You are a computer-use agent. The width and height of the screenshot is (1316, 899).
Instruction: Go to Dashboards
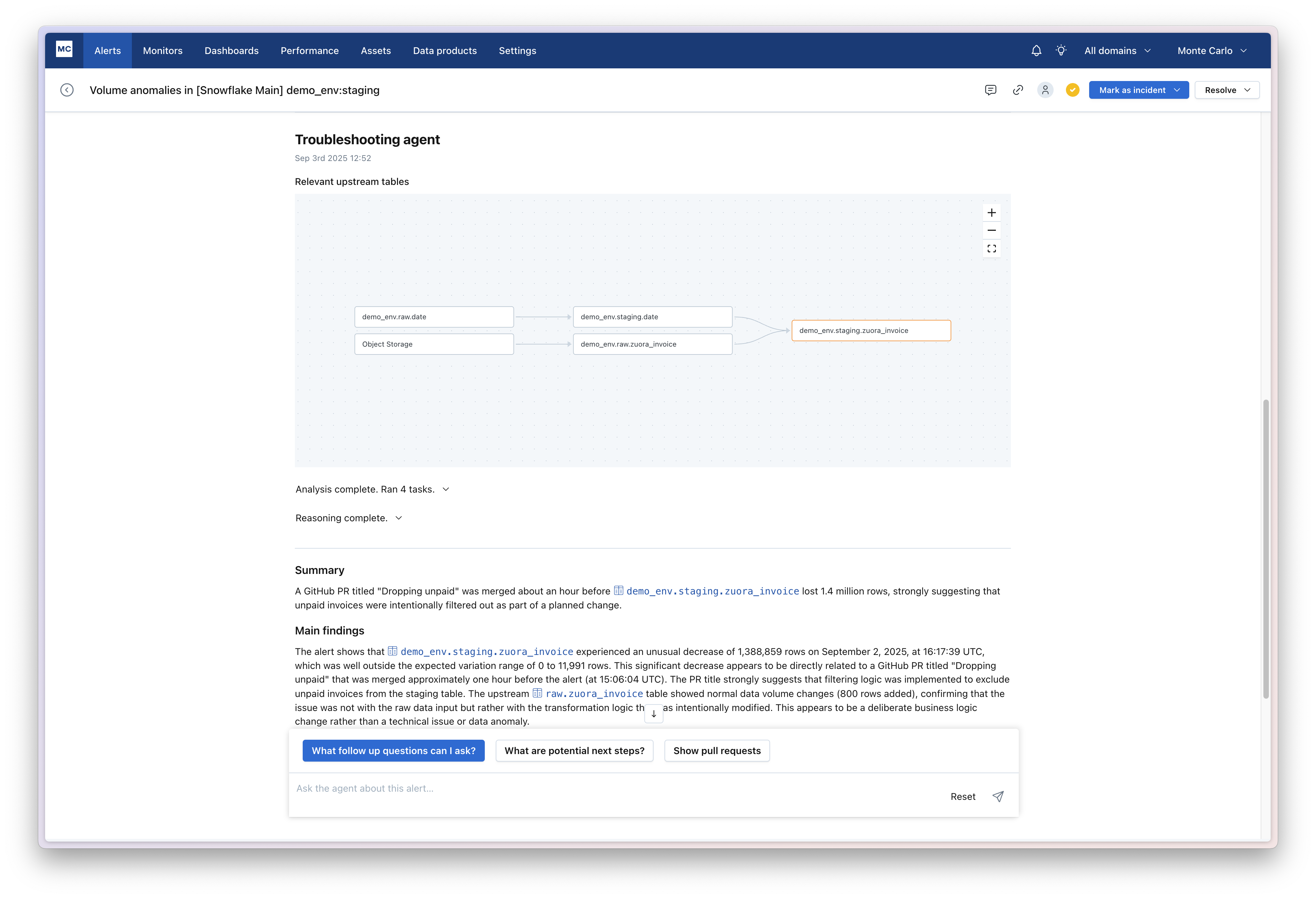(231, 50)
